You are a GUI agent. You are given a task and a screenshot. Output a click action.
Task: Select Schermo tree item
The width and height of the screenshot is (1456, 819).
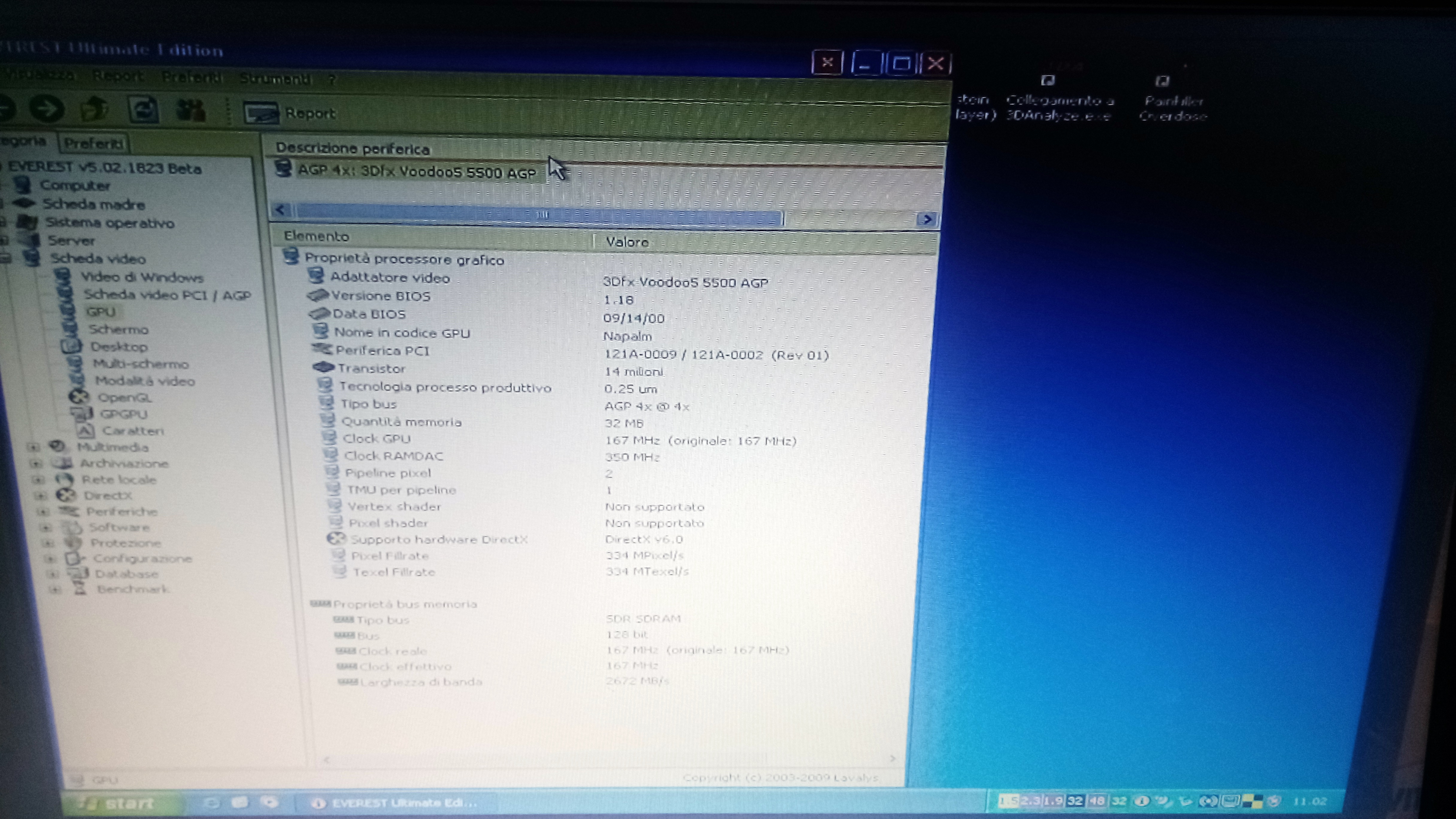119,329
